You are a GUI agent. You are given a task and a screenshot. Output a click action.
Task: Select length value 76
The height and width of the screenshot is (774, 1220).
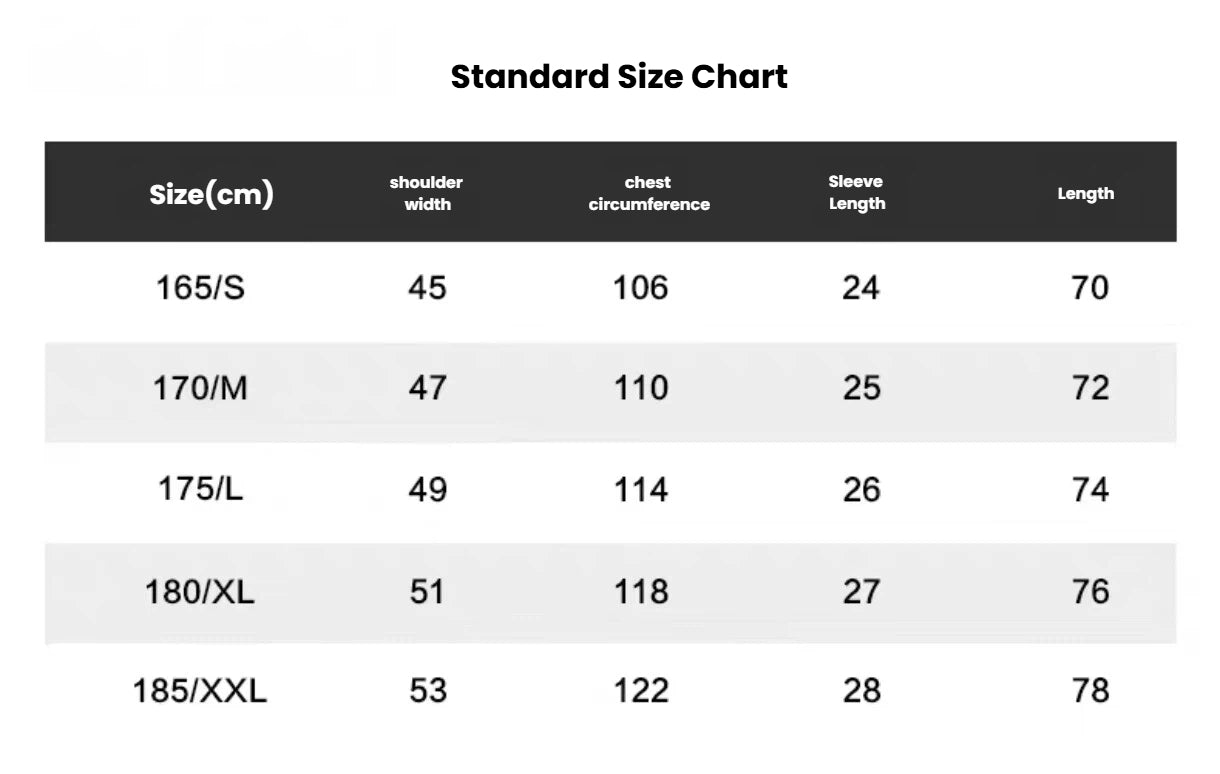tap(1090, 591)
